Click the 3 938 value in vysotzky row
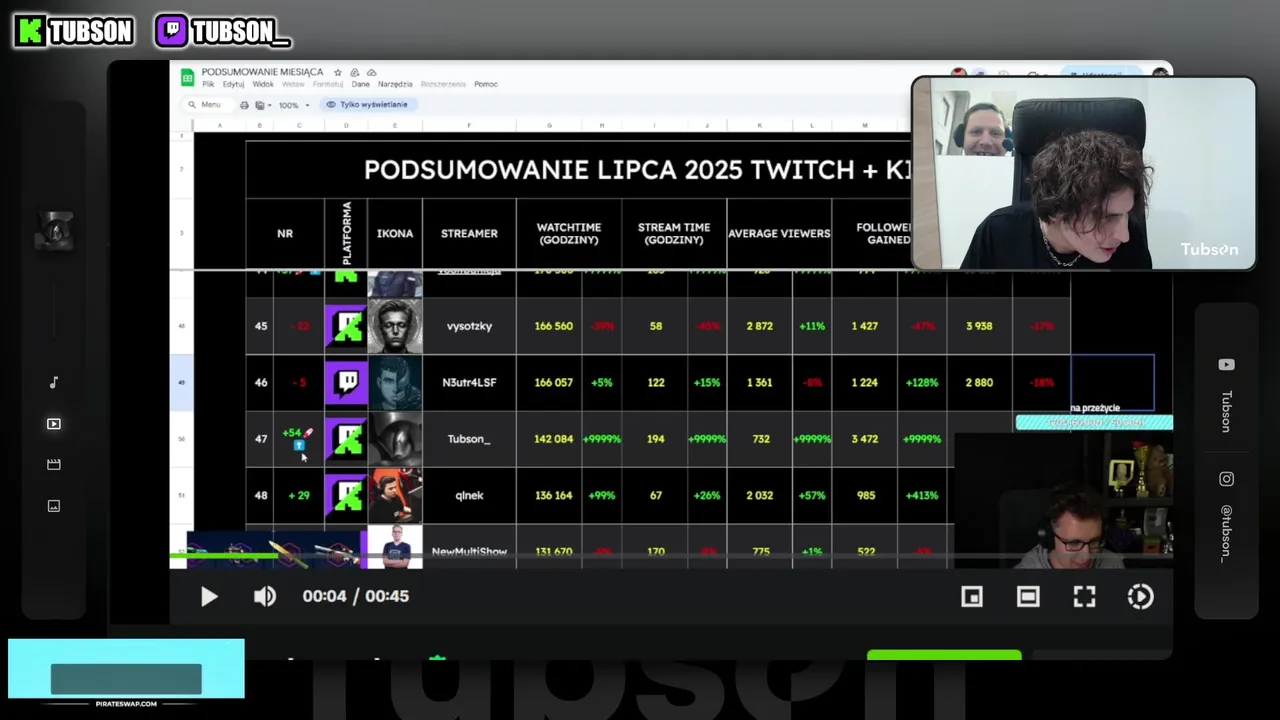This screenshot has width=1280, height=720. point(979,326)
